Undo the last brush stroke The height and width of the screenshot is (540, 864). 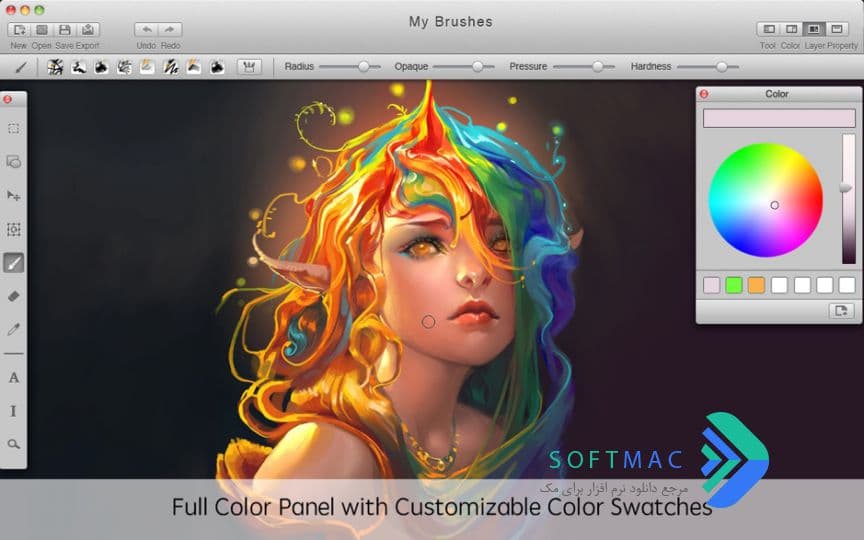(x=147, y=30)
